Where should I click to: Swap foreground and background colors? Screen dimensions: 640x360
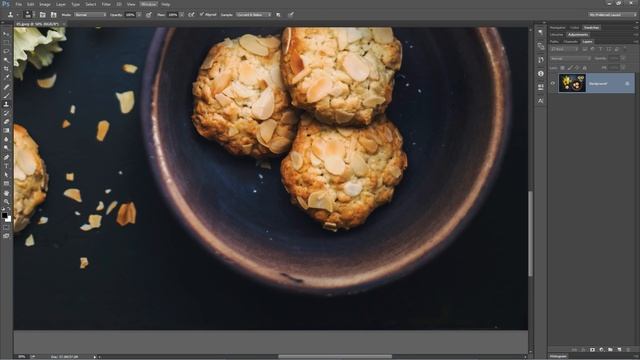pyautogui.click(x=9, y=210)
